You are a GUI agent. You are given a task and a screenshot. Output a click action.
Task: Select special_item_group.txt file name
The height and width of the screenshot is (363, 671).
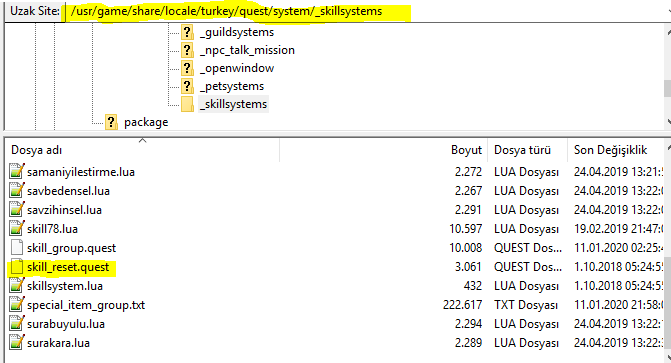pyautogui.click(x=86, y=305)
